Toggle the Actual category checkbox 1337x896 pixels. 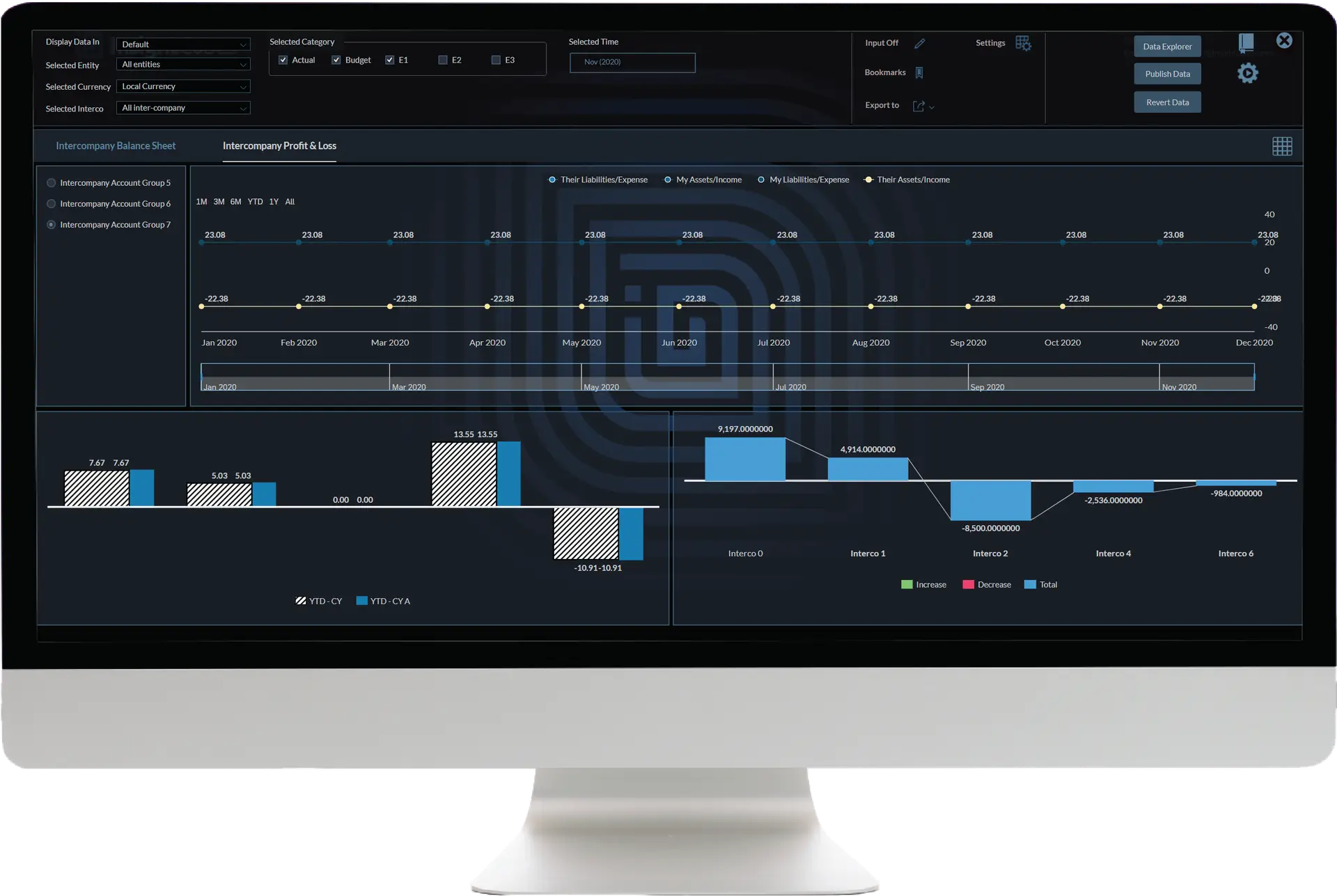click(284, 60)
